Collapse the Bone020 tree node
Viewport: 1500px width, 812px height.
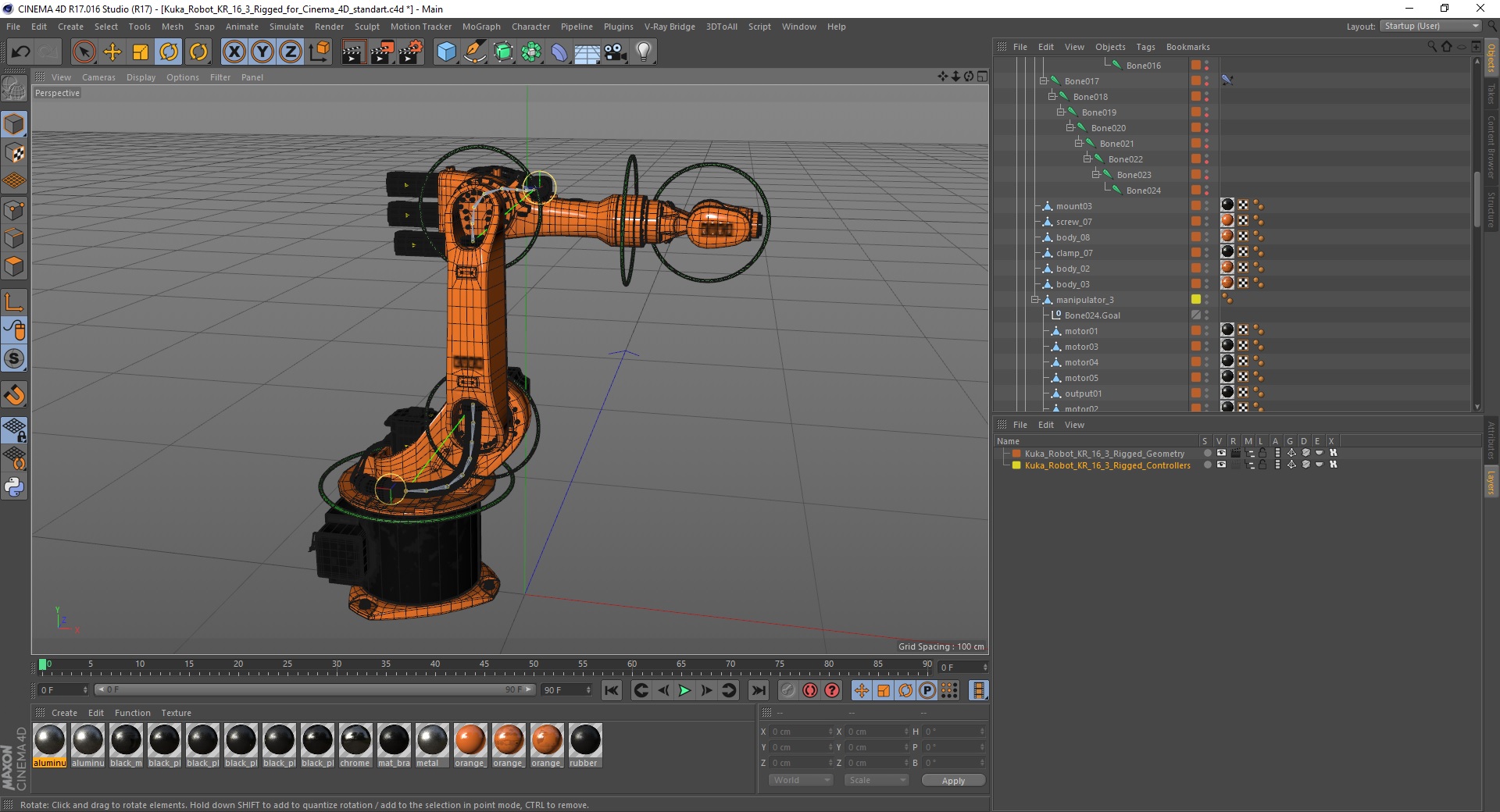click(1070, 127)
